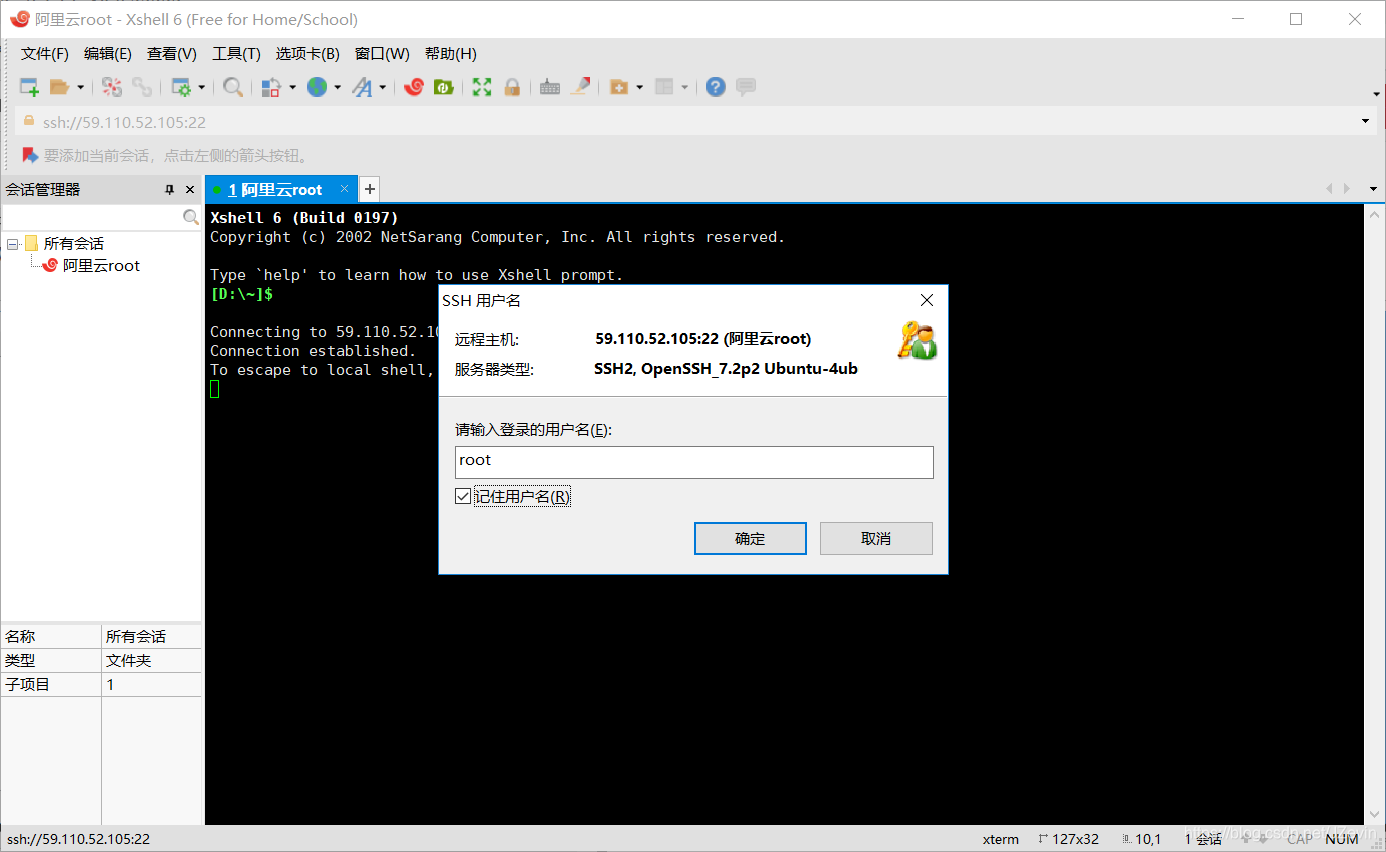
Task: Click the 127x32 terminal size status entry
Action: tap(1068, 839)
